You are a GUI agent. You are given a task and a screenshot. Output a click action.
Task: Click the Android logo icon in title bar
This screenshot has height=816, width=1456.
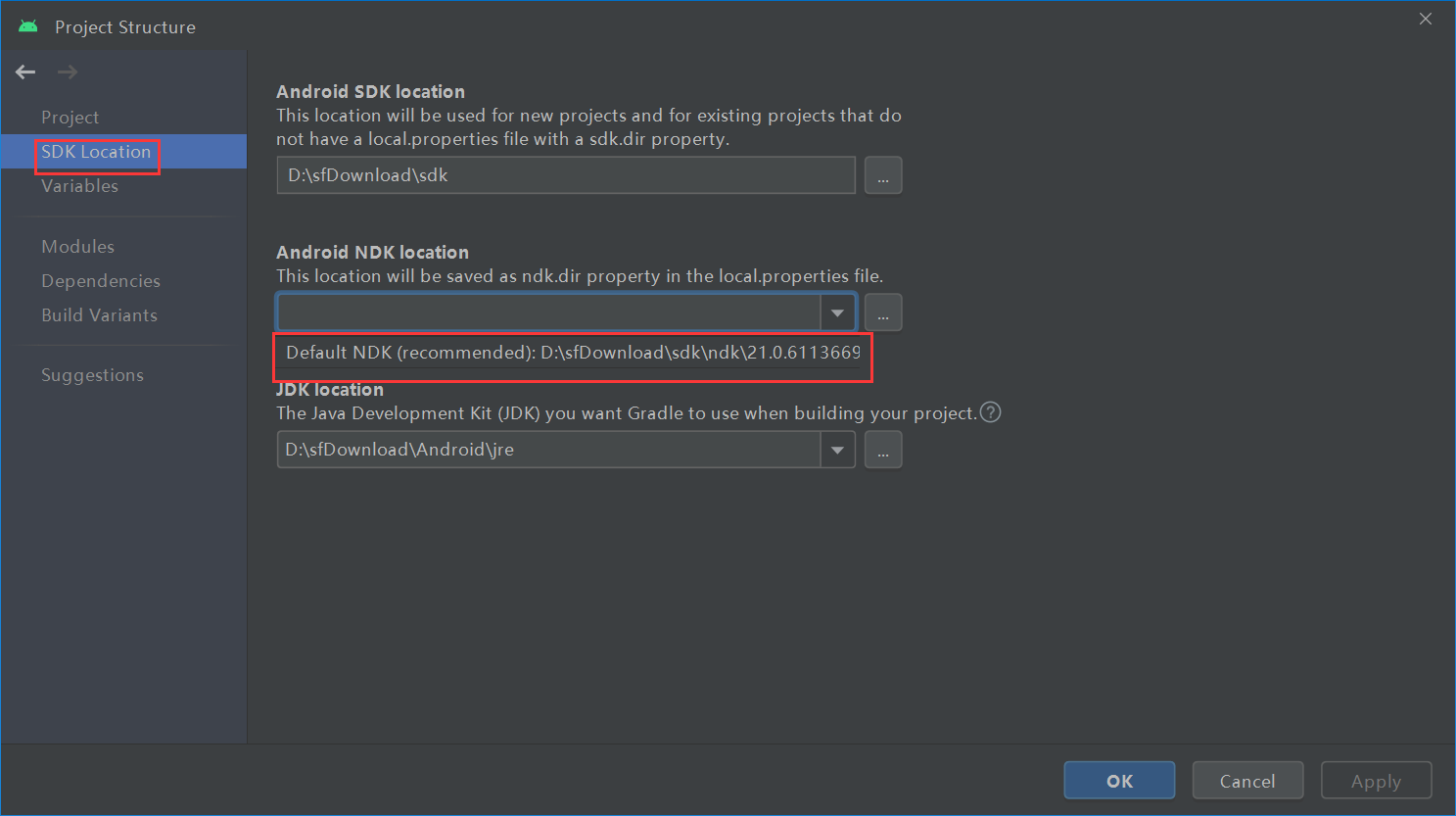(x=28, y=26)
